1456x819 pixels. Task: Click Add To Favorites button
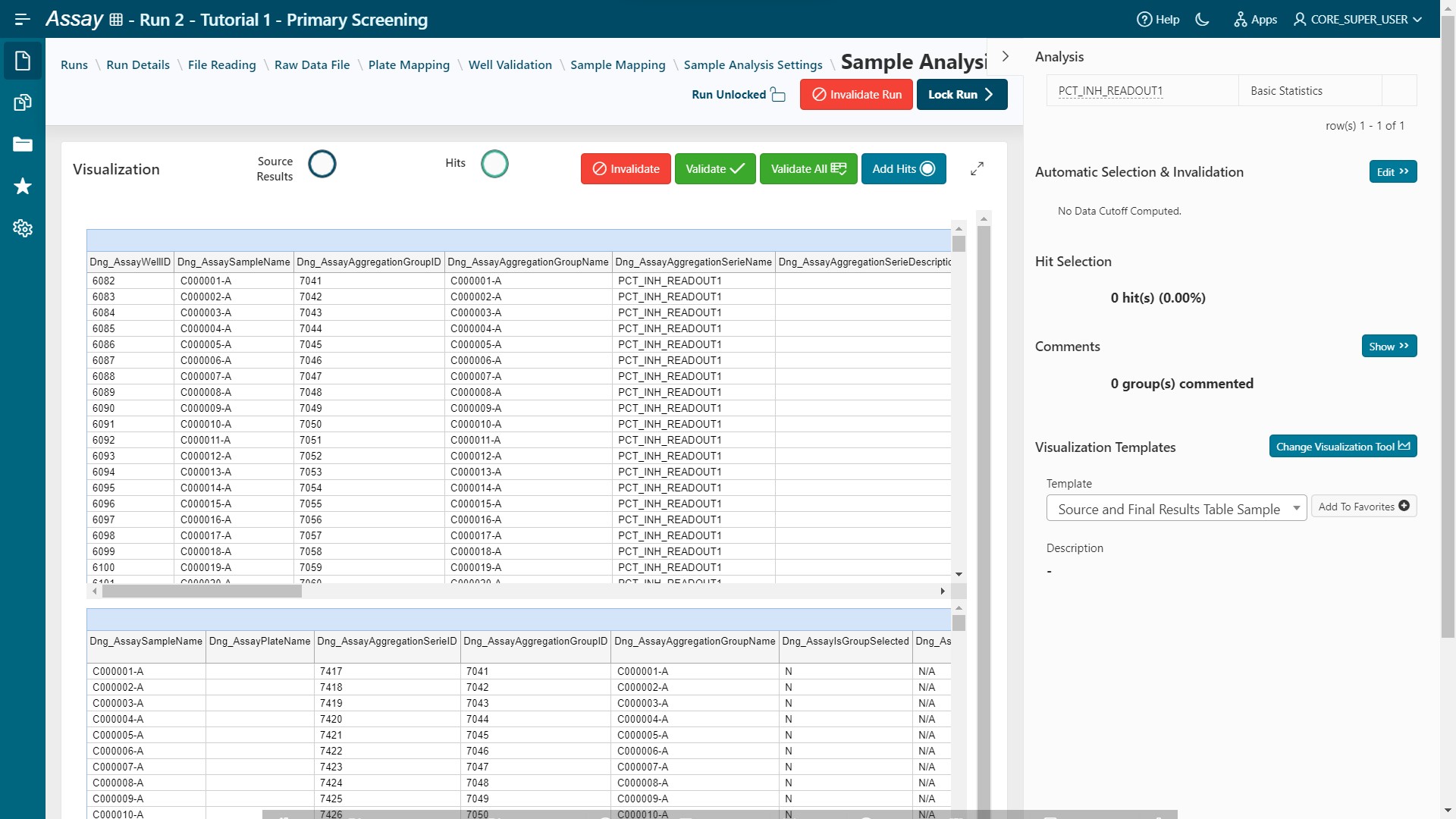point(1363,506)
